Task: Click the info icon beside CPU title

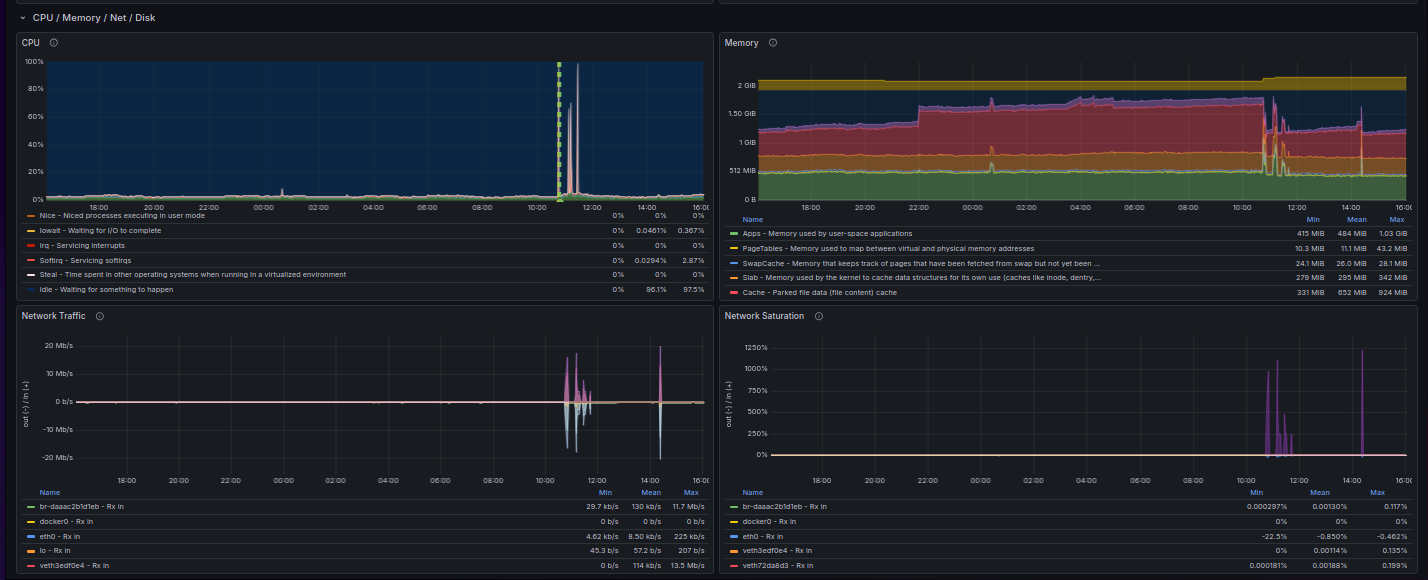Action: pyautogui.click(x=54, y=43)
